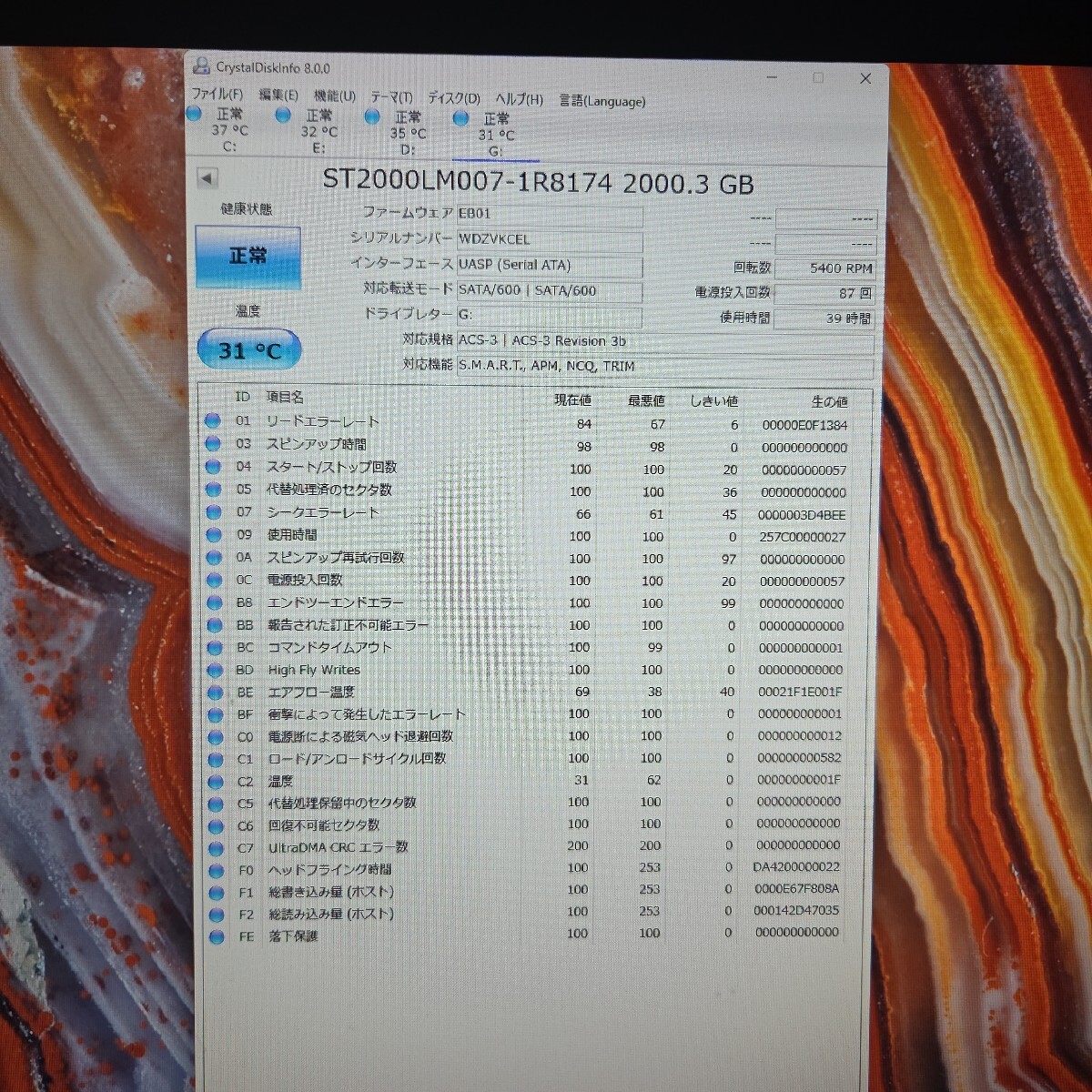Viewport: 1092px width, 1092px height.
Task: Click the blue dot beside 落下保護
Action: pyautogui.click(x=216, y=936)
